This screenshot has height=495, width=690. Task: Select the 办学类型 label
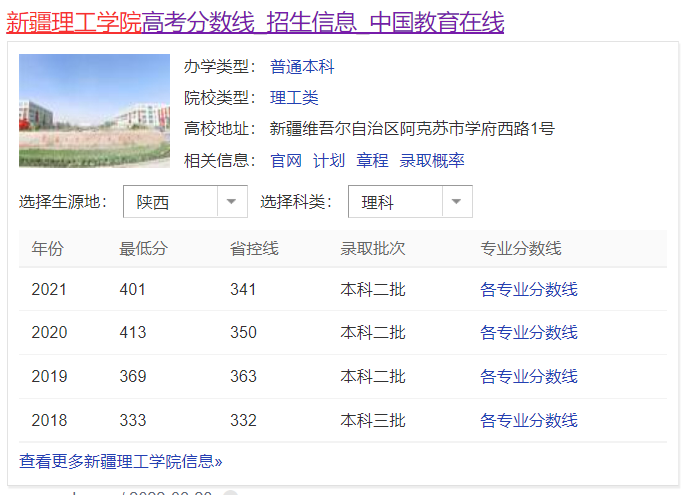coord(220,67)
